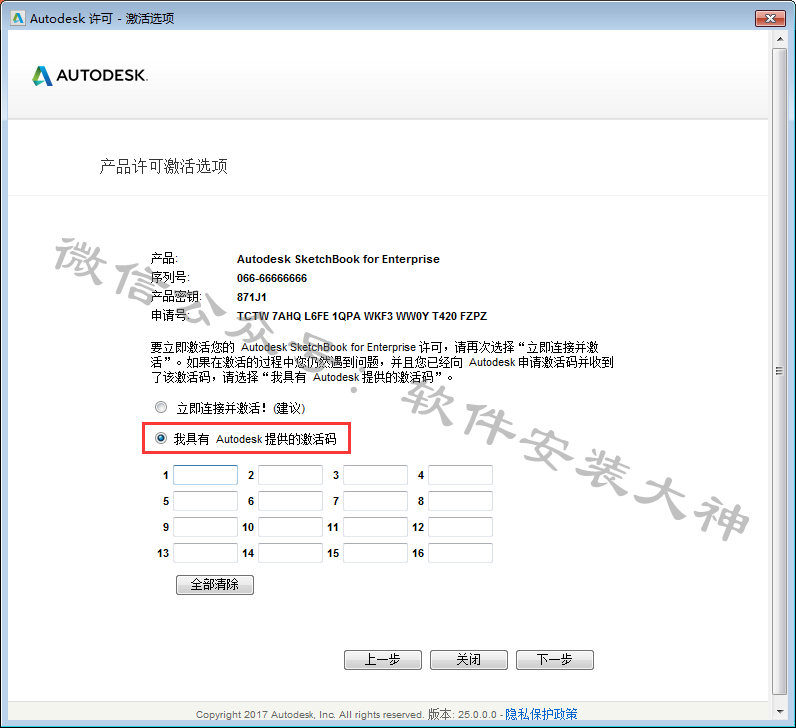
Task: Proceed with the "下一步" button
Action: tap(555, 659)
